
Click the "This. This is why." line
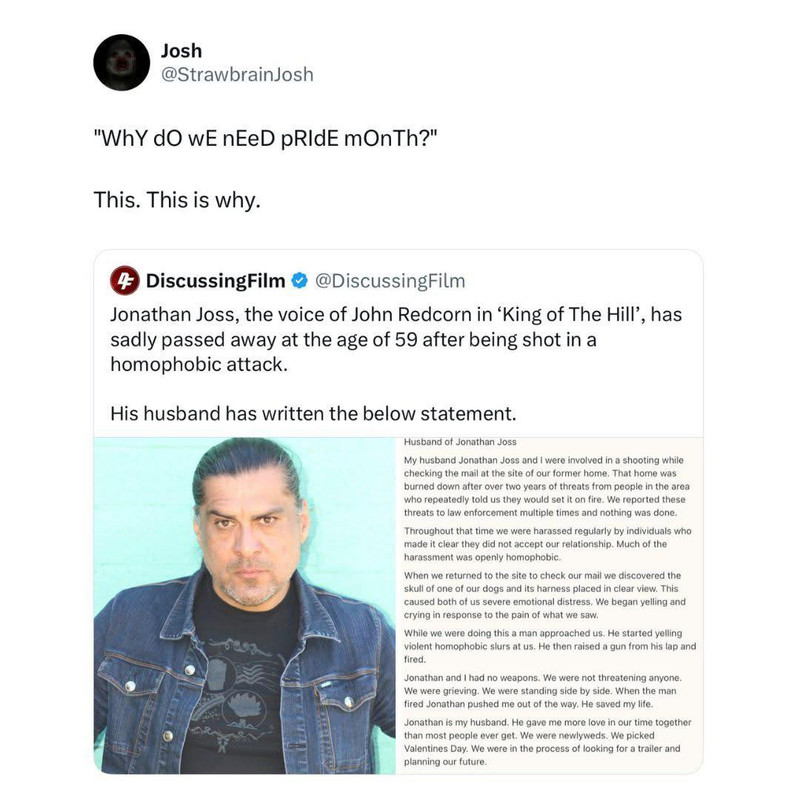177,199
